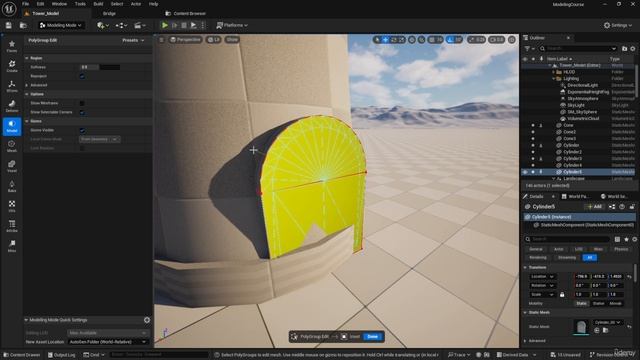Adjust the Softness slider field

[x=100, y=67]
